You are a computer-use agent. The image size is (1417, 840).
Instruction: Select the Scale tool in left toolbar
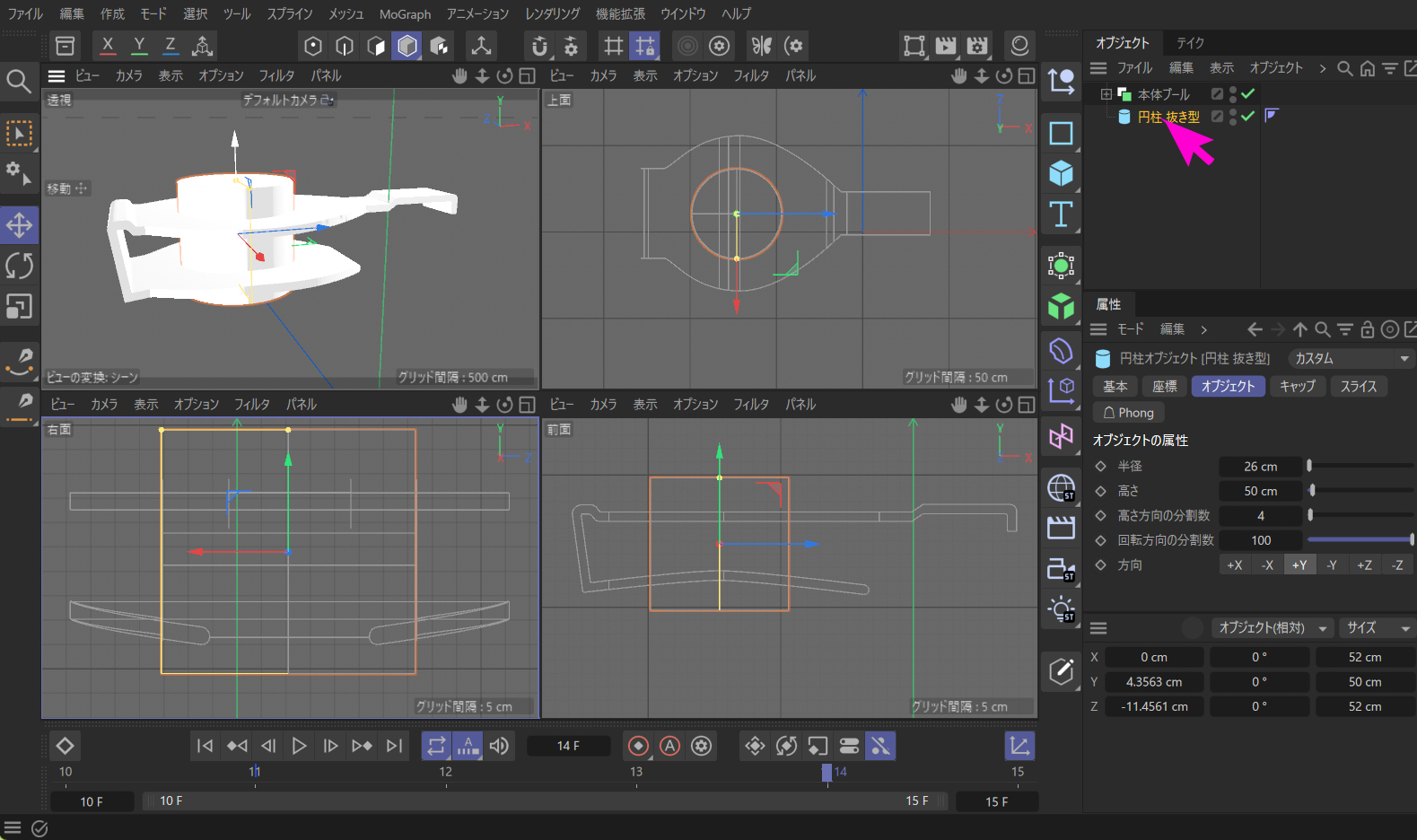(19, 307)
